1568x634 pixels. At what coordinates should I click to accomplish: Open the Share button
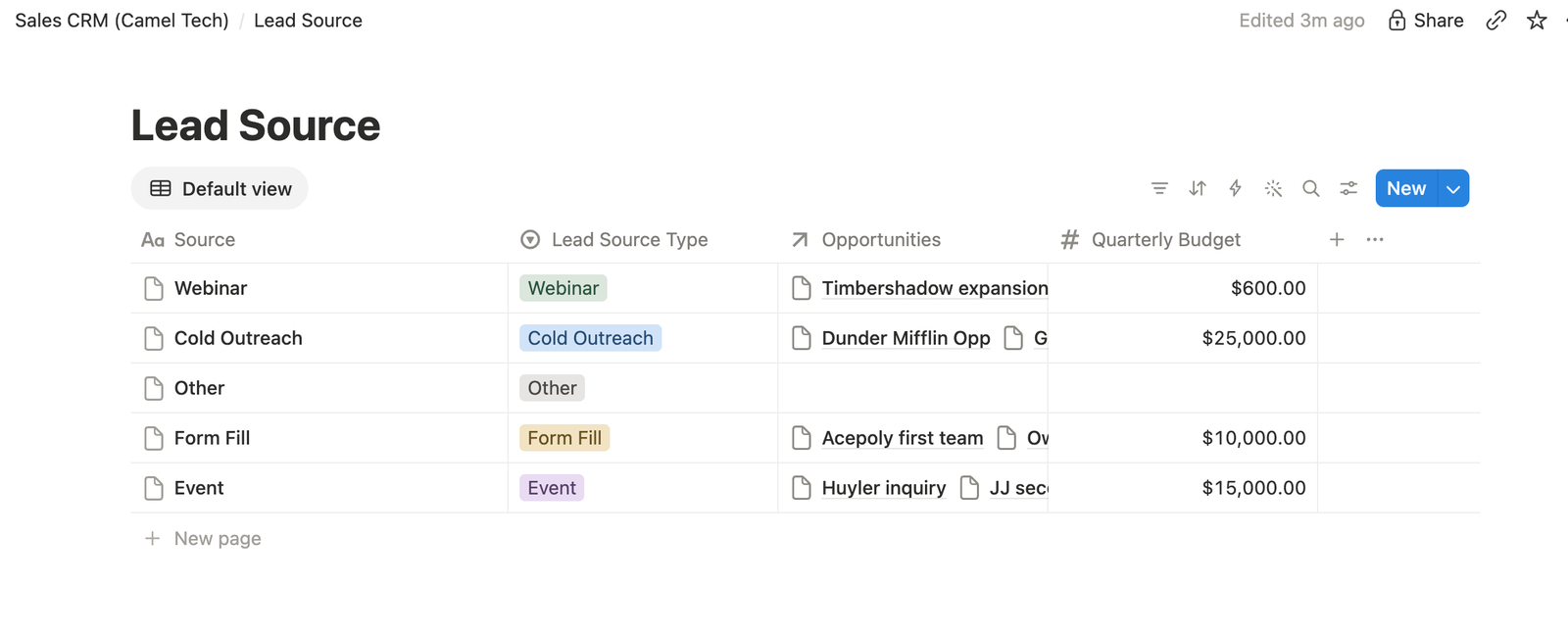click(x=1426, y=21)
